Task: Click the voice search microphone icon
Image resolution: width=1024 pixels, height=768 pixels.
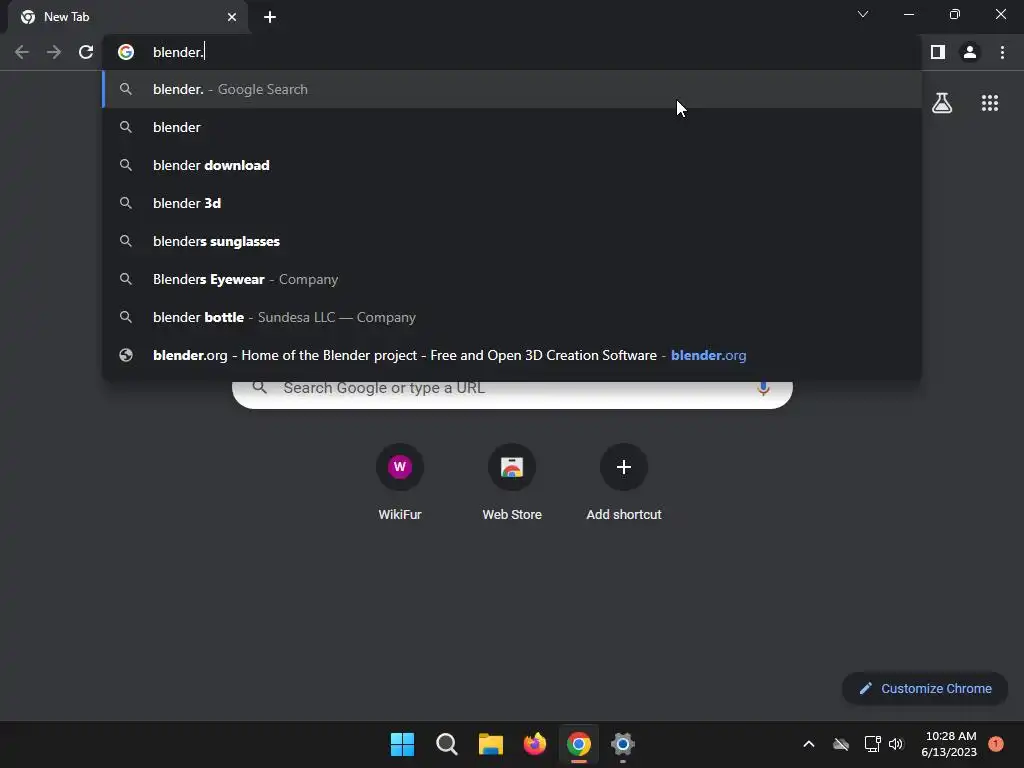Action: tap(763, 388)
